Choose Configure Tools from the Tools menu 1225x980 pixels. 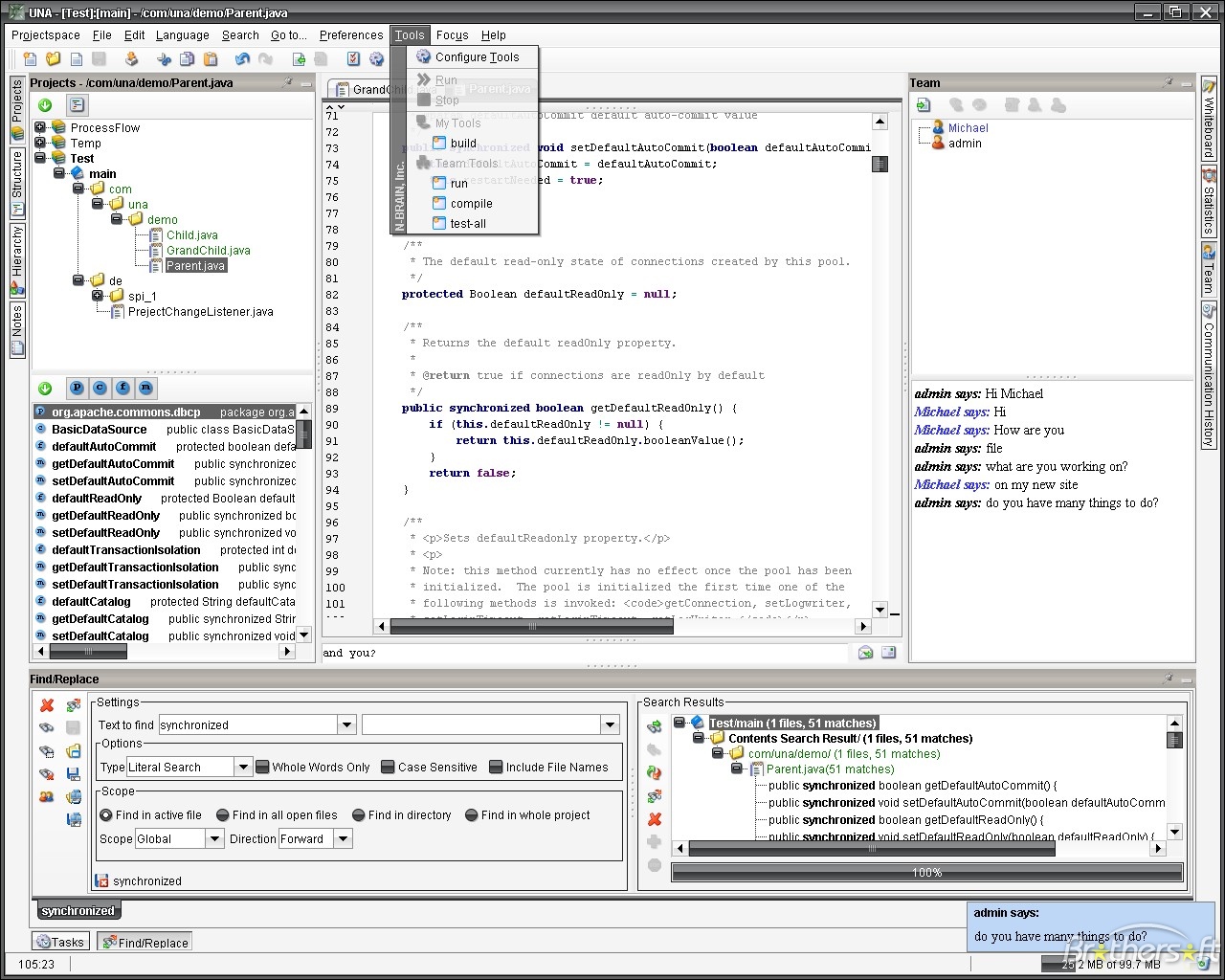pyautogui.click(x=477, y=57)
